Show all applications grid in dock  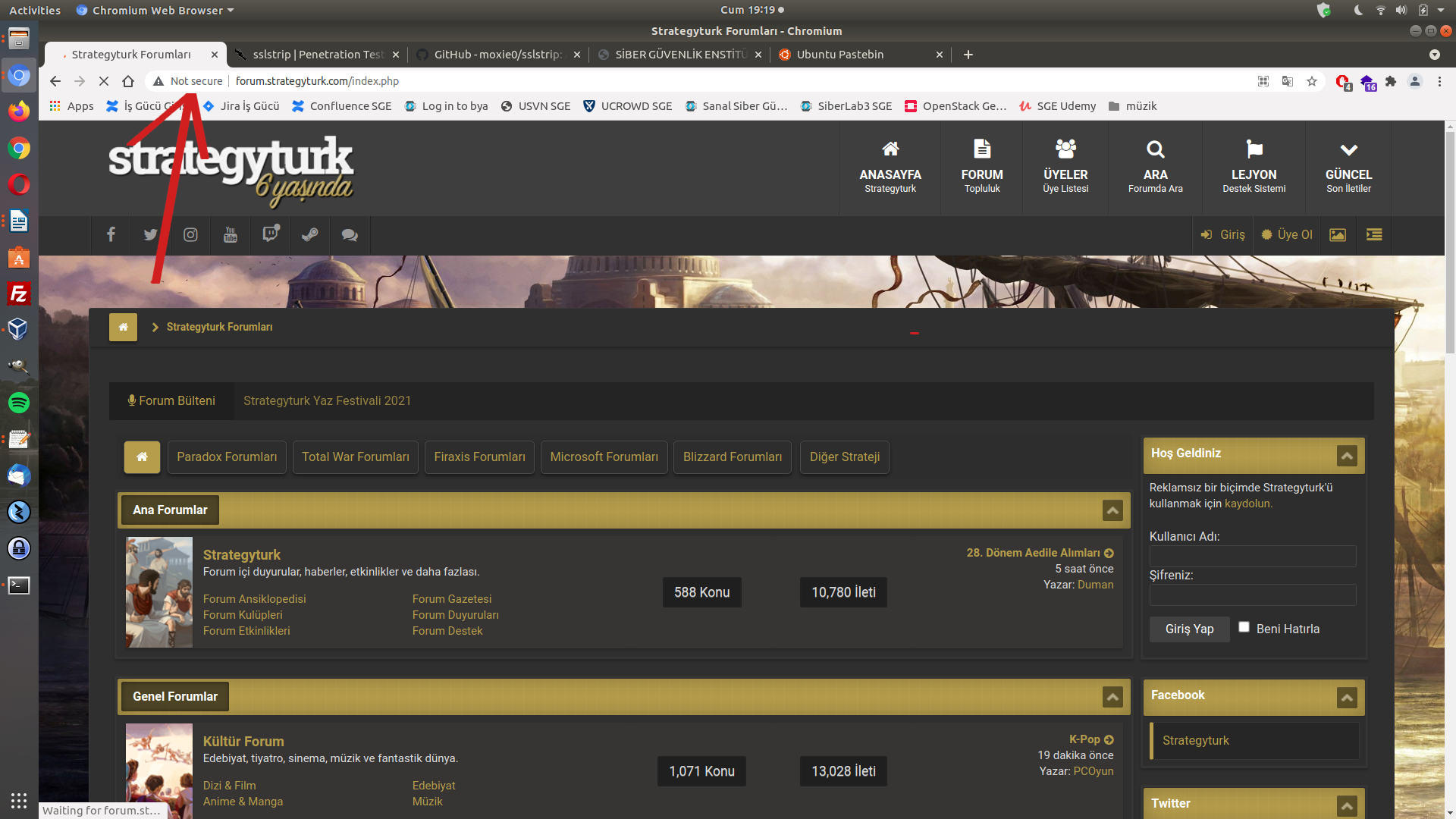[x=19, y=801]
